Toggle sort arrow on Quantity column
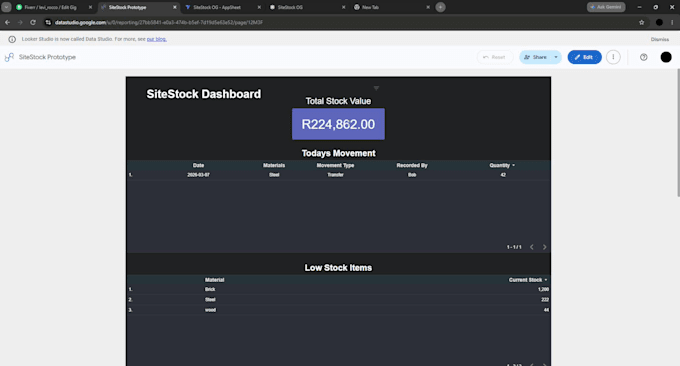The image size is (680, 366). [513, 165]
